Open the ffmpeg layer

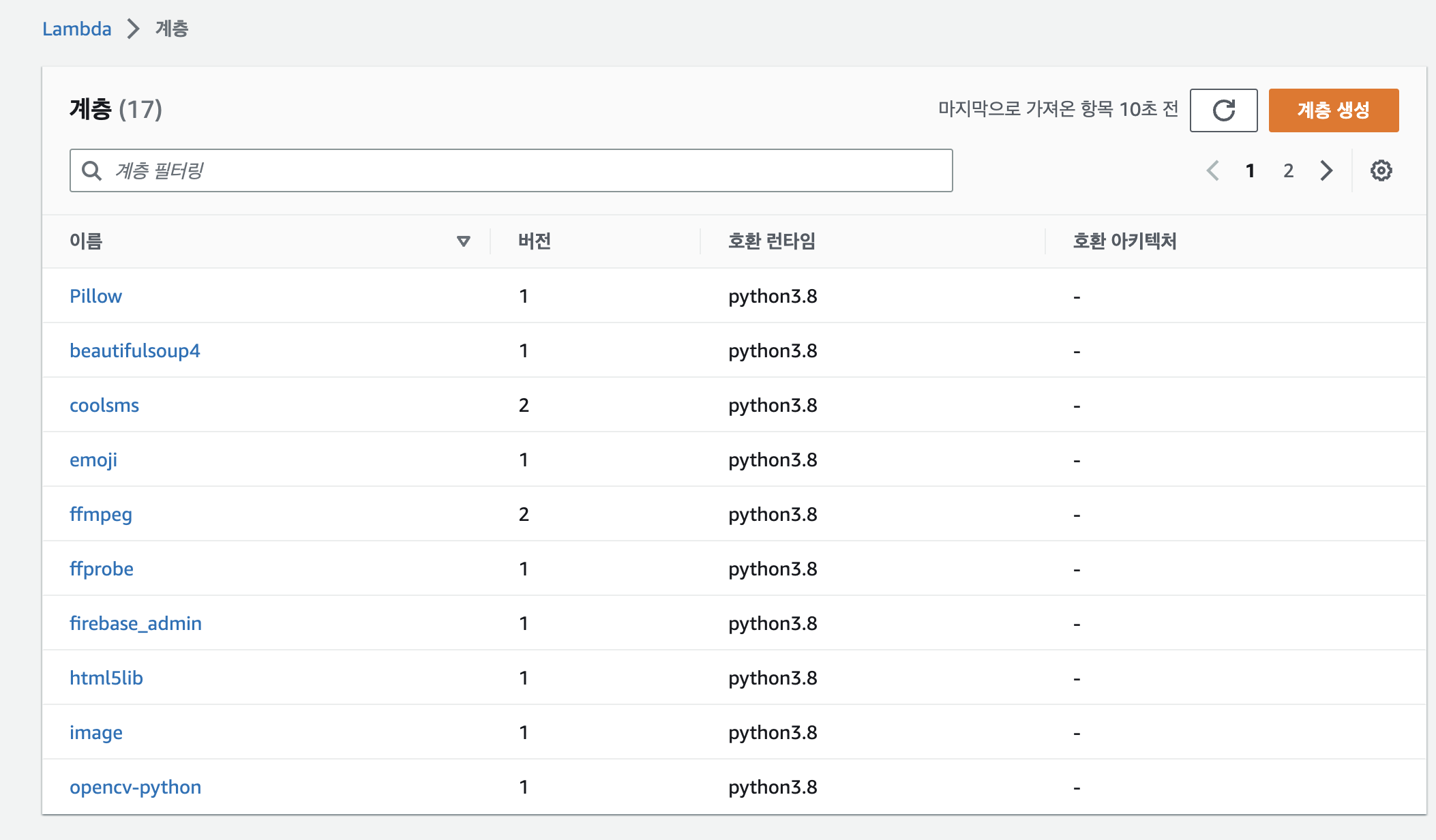(x=100, y=514)
